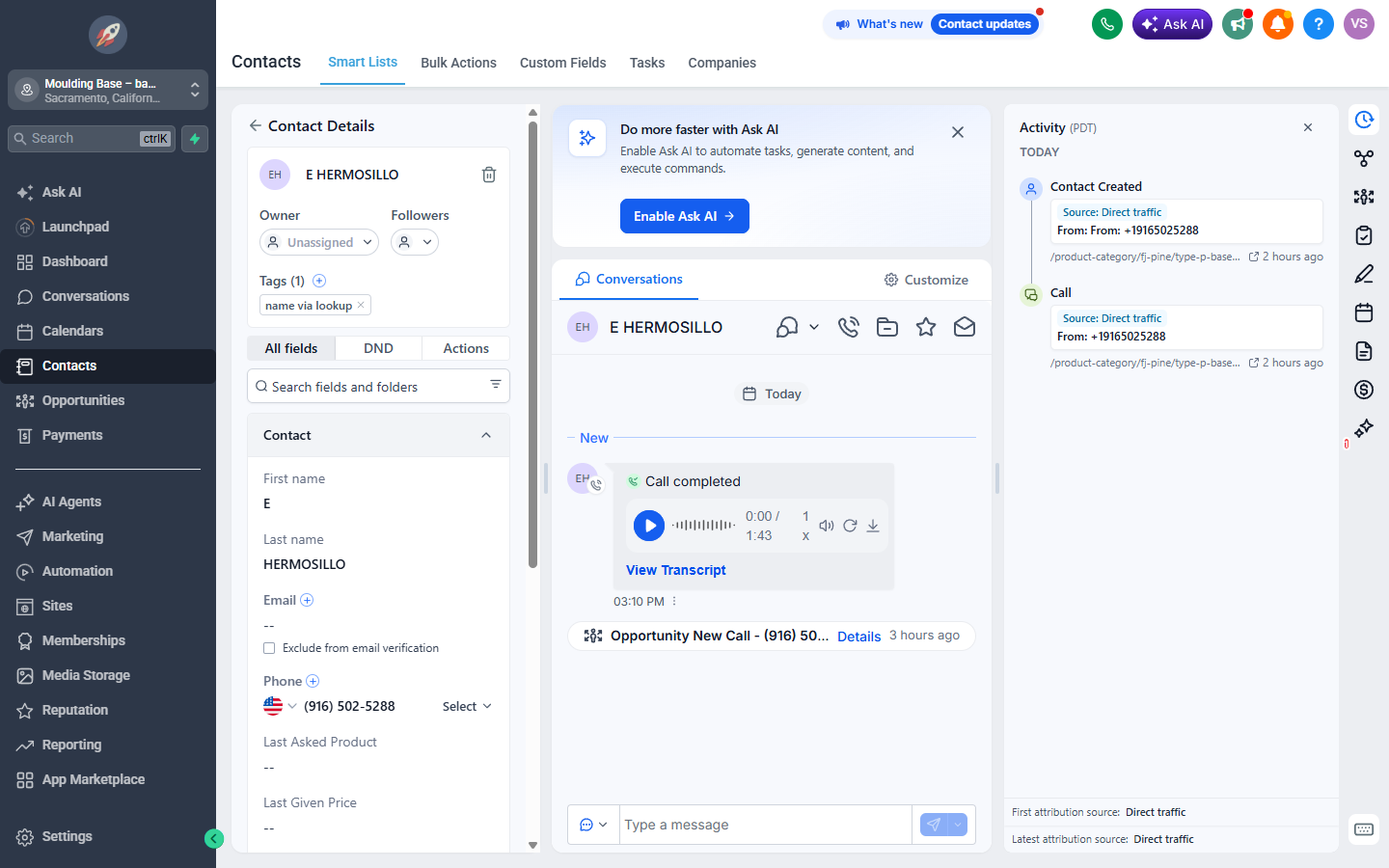Click the folder icon next to E HERMOSILLO
The height and width of the screenshot is (868, 1389).
(x=887, y=327)
